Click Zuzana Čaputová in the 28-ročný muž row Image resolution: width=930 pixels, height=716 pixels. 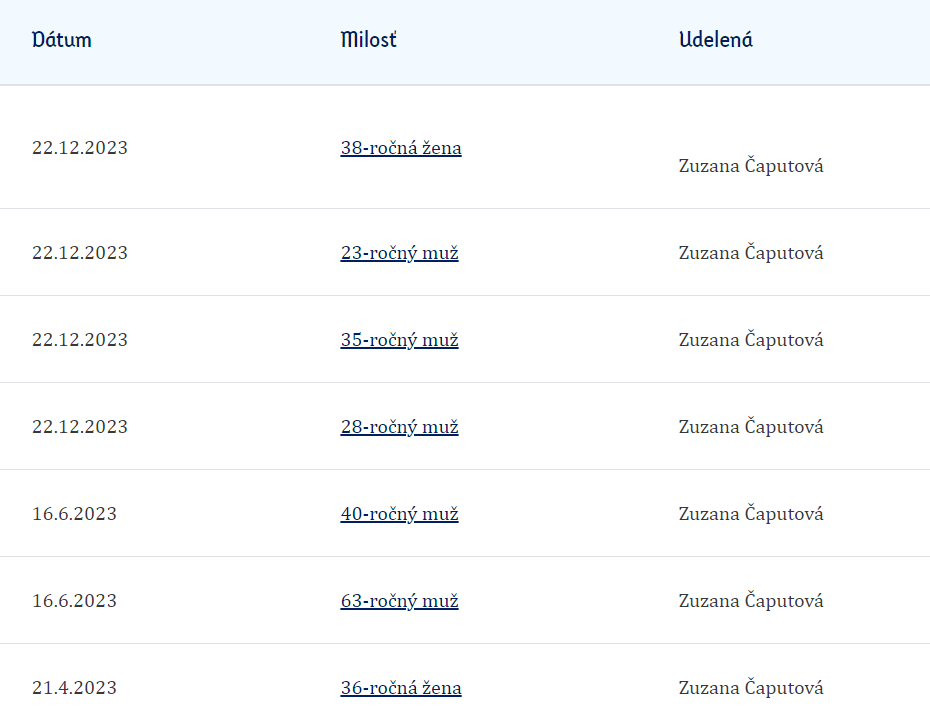point(751,427)
